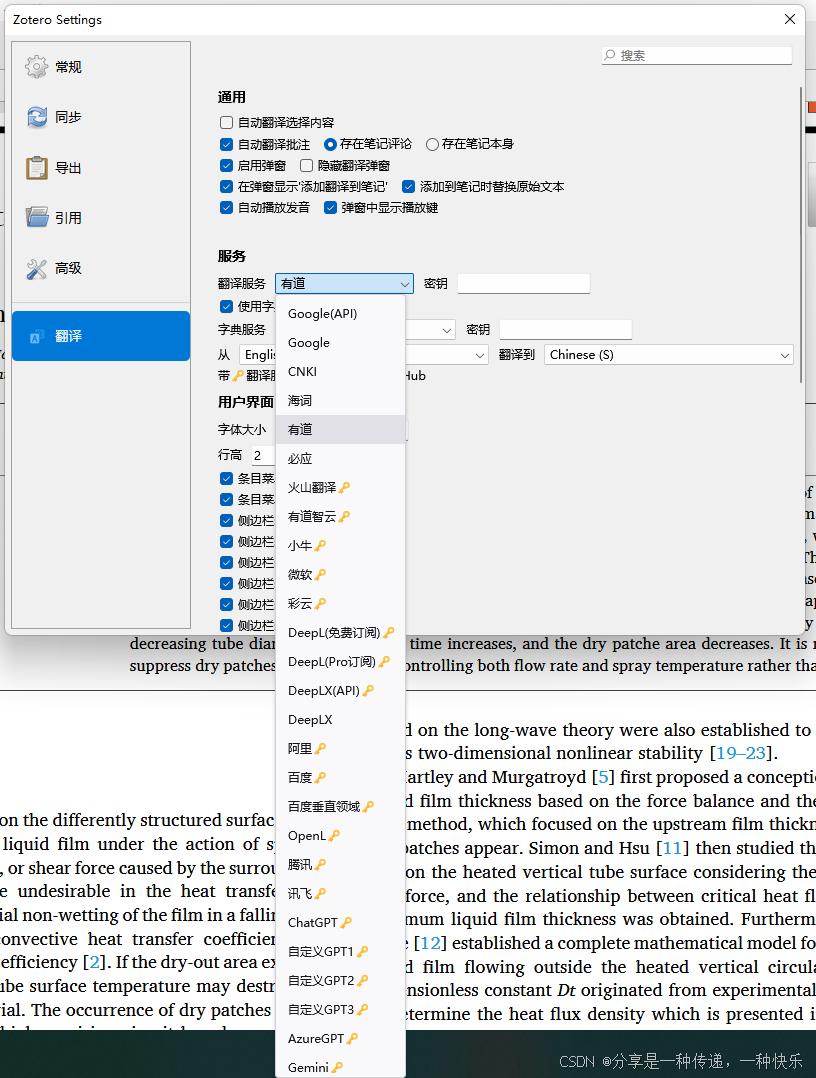This screenshot has height=1078, width=816.
Task: Click the search magnifier icon
Action: click(609, 55)
